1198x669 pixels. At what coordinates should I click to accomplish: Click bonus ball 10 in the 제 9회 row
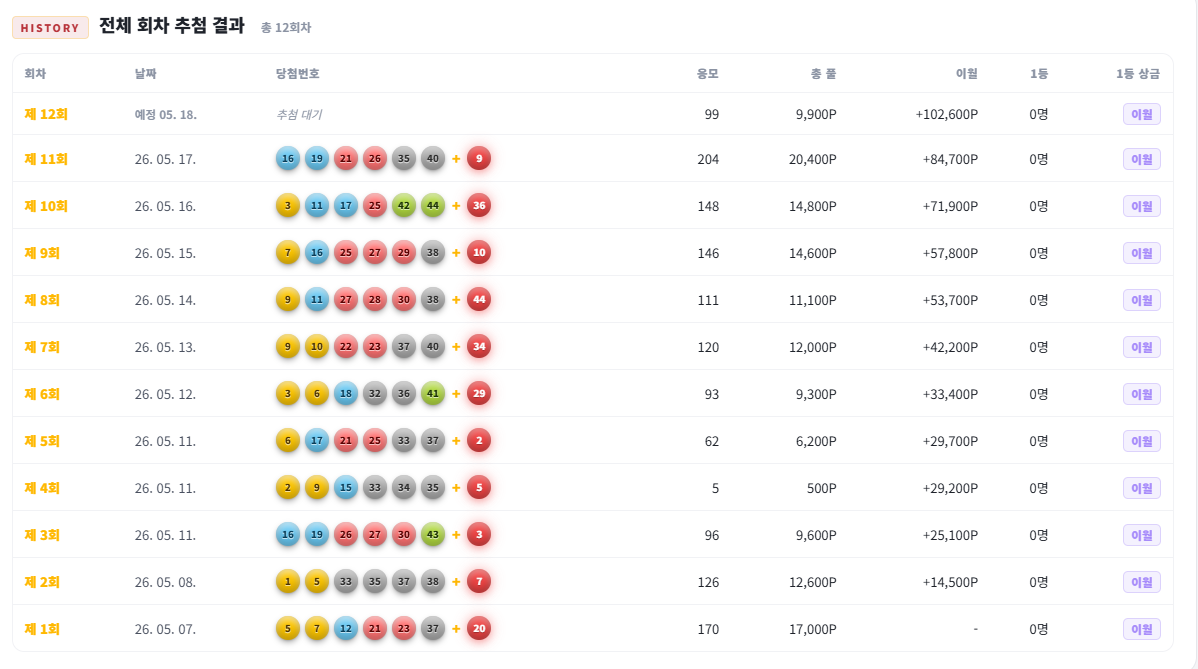click(x=479, y=253)
